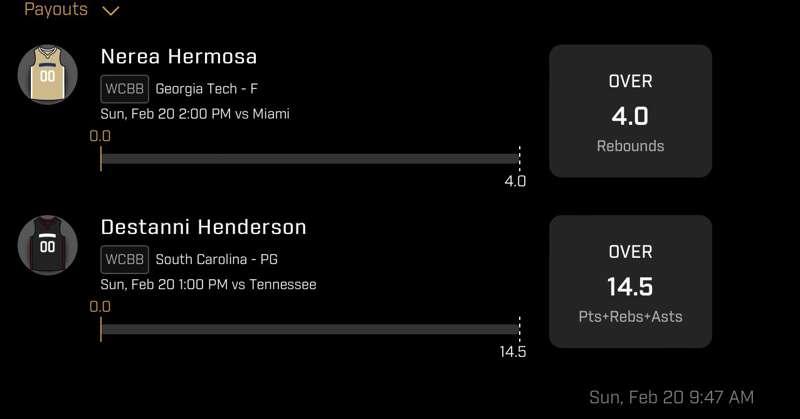Open the Destanni Henderson player name
This screenshot has height=419, width=800.
(204, 227)
